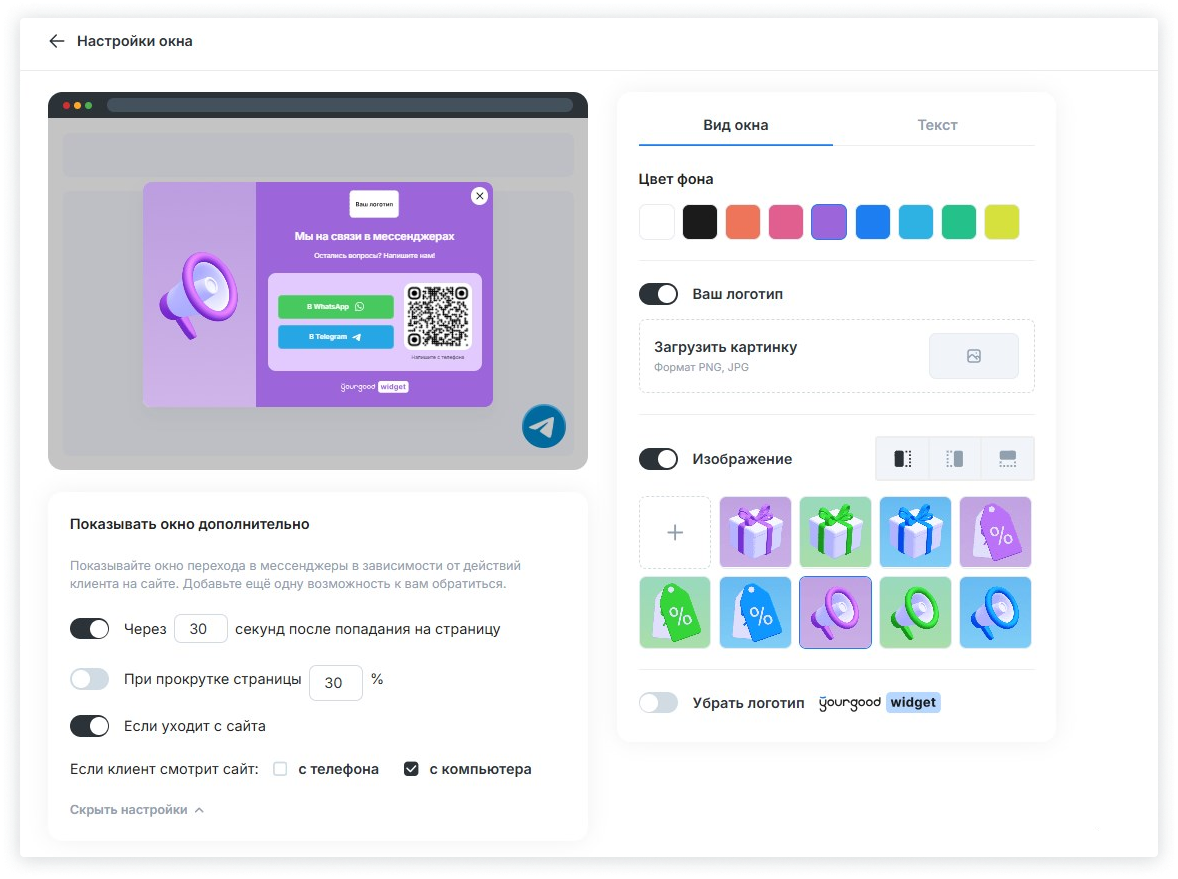Pick the black background color swatch
The image size is (1178, 879).
(x=700, y=222)
